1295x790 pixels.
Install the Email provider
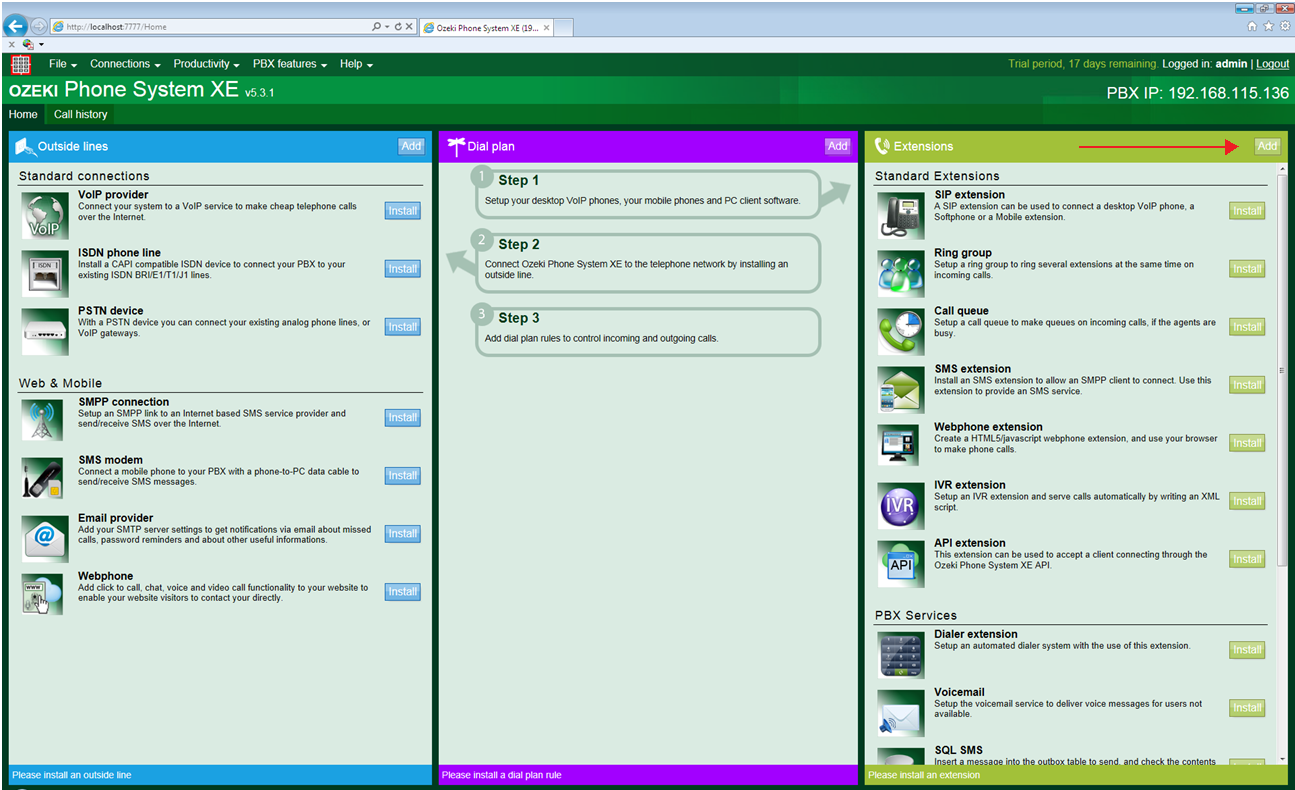click(403, 534)
